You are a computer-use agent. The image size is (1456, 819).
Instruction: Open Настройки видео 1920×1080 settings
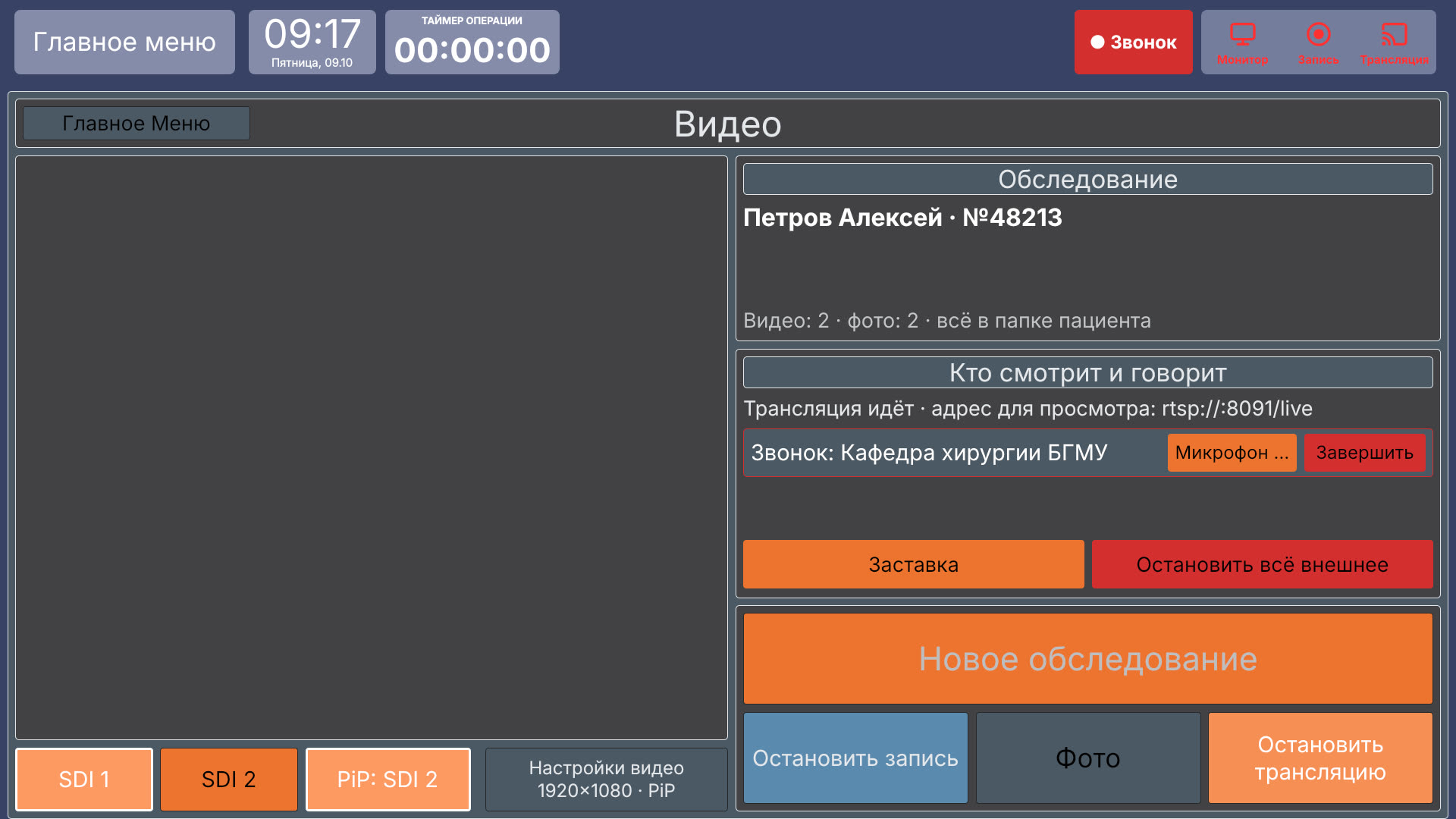pyautogui.click(x=606, y=779)
